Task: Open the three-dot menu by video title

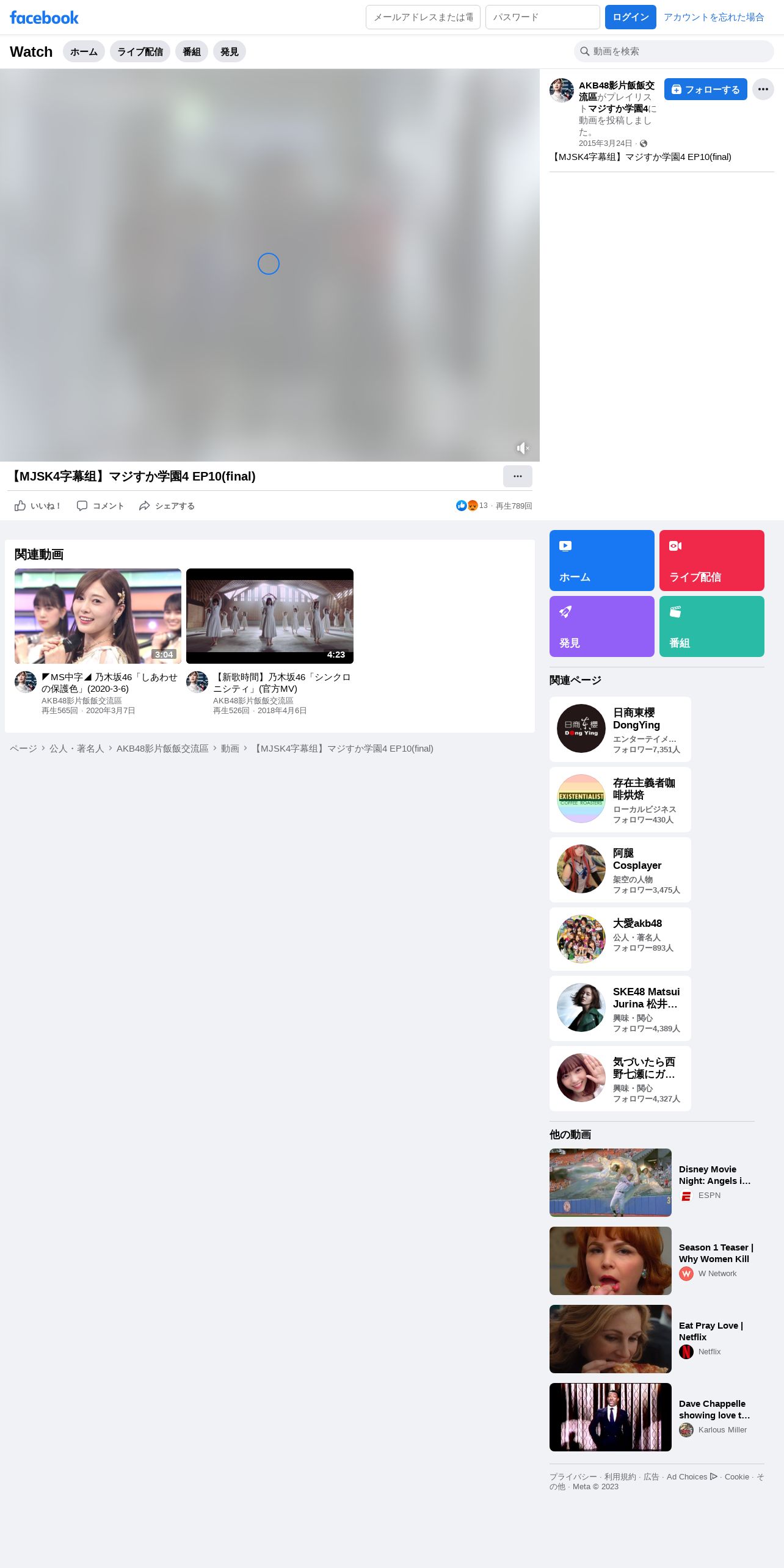Action: (x=517, y=476)
